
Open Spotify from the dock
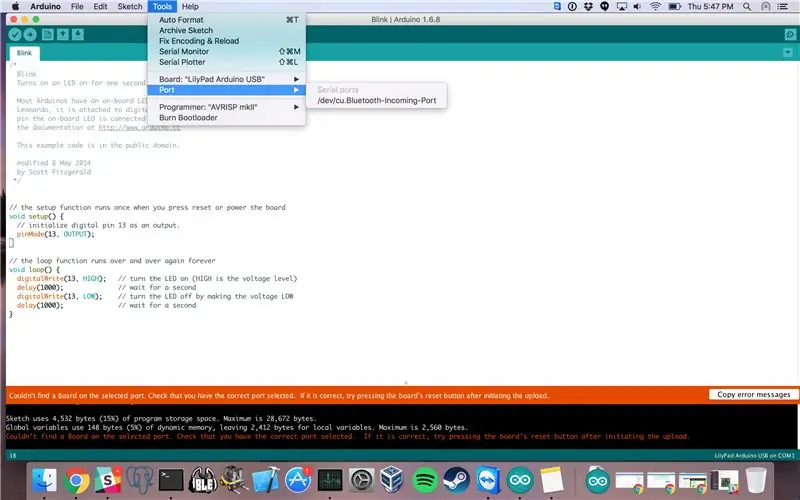pos(424,480)
